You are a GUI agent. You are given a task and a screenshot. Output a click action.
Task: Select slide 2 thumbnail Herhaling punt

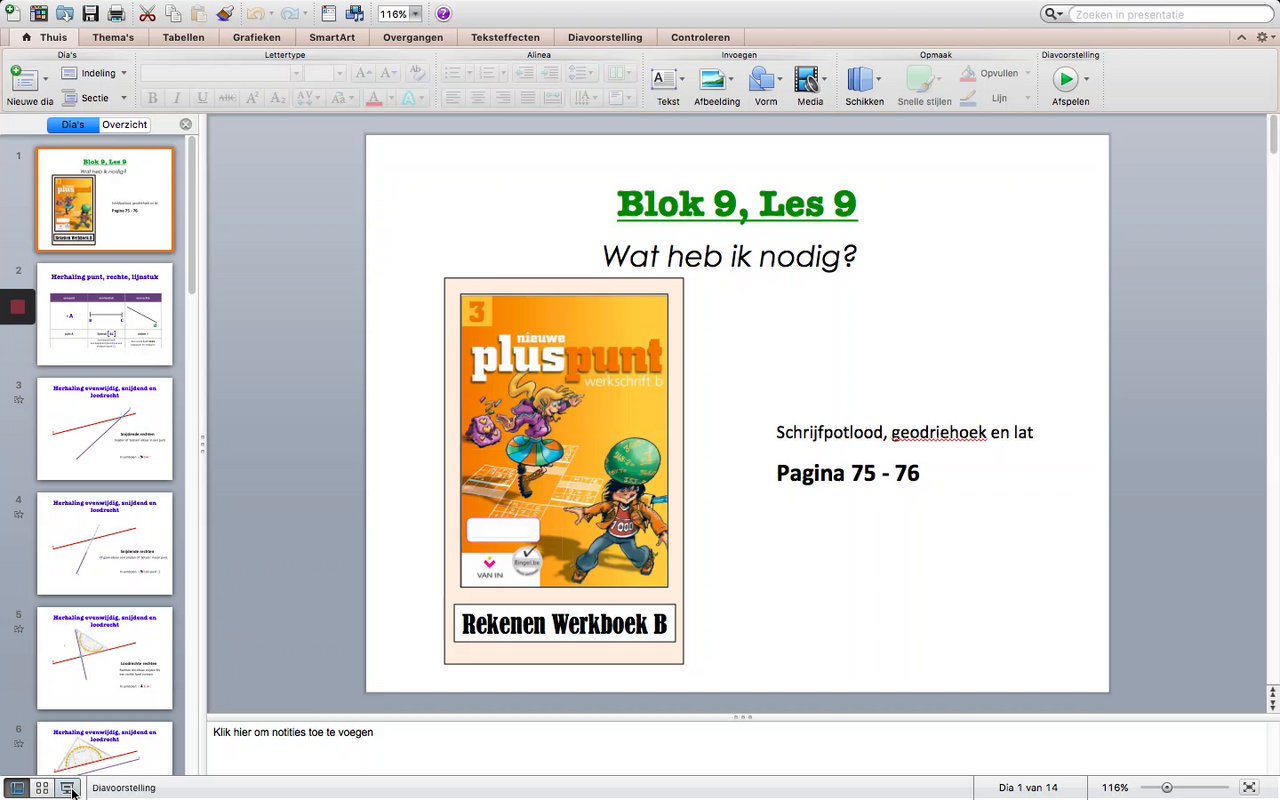coord(105,314)
